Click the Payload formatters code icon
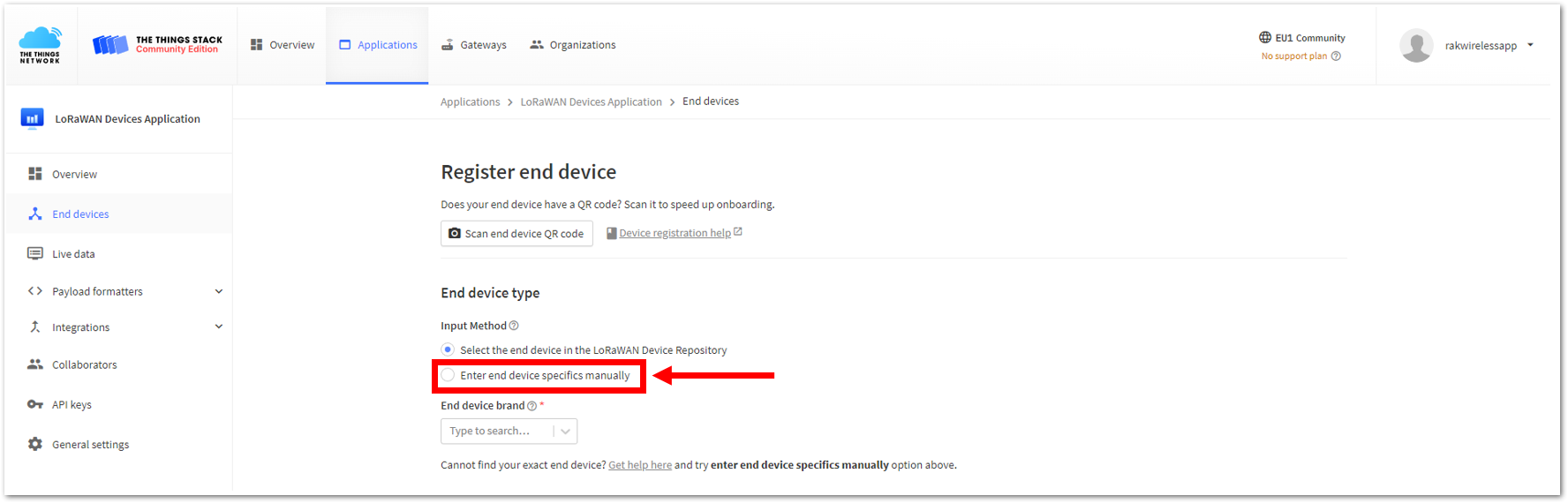1568x503 pixels. pos(35,291)
